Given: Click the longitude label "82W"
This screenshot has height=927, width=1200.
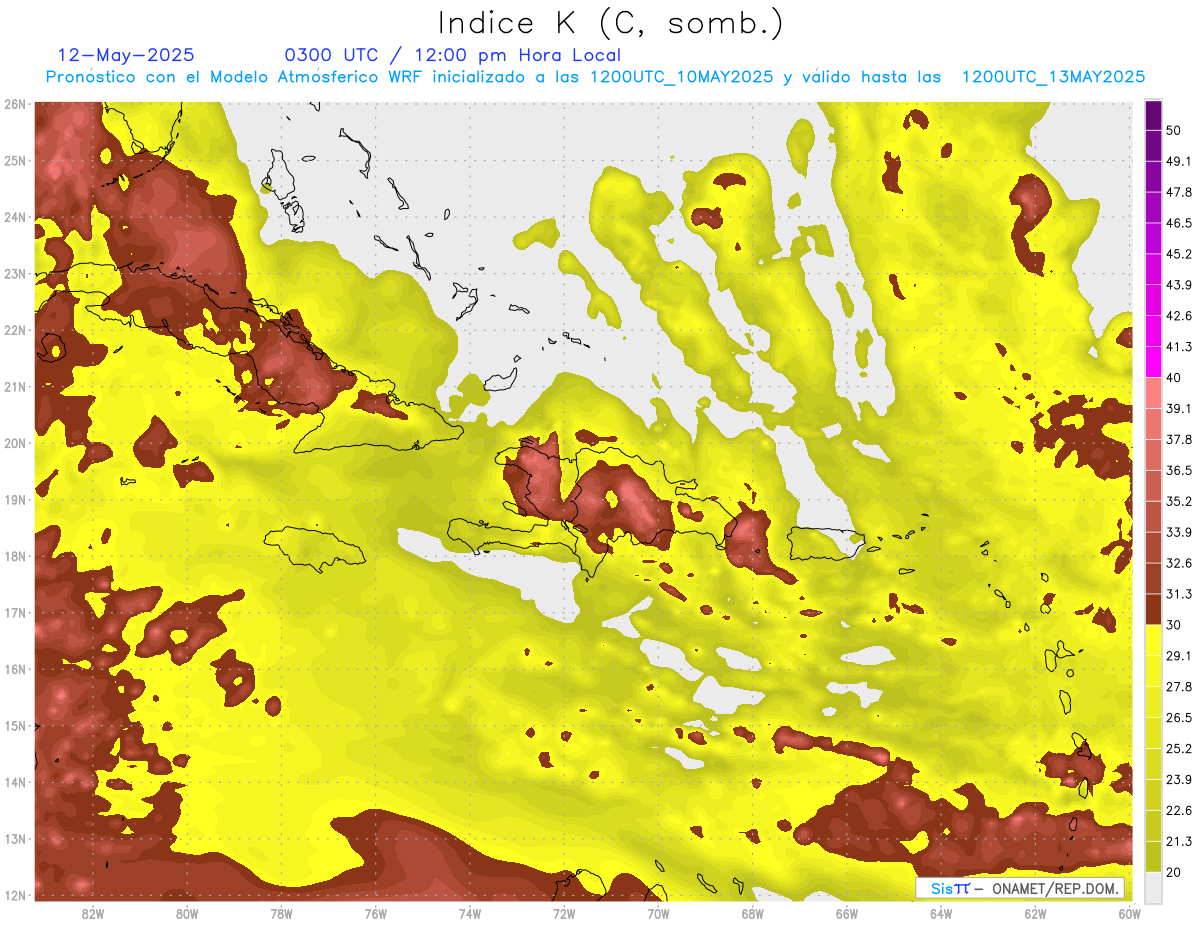Looking at the screenshot, I should 93,914.
